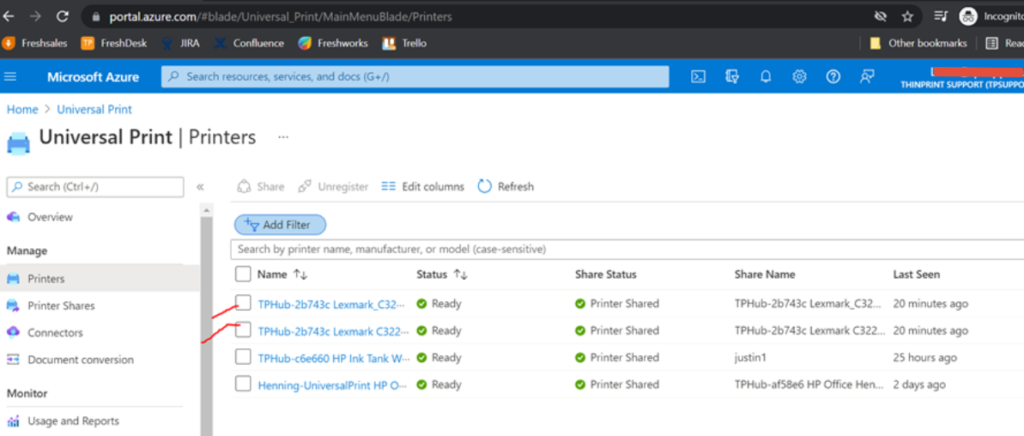Open the JIRA bookmark
Viewport: 1024px width, 436px height.
point(181,43)
